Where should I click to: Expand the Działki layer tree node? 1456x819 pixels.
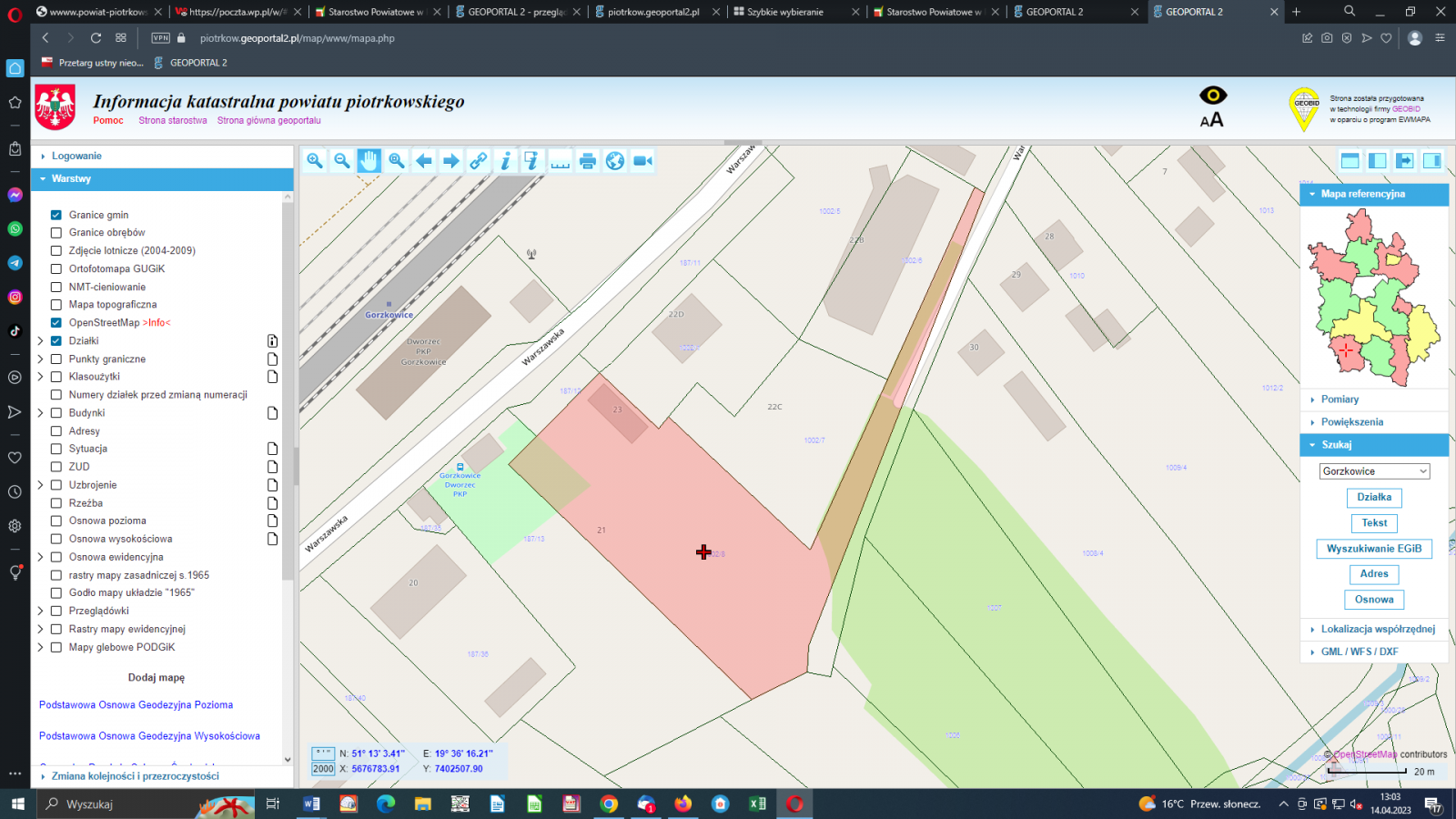click(41, 341)
